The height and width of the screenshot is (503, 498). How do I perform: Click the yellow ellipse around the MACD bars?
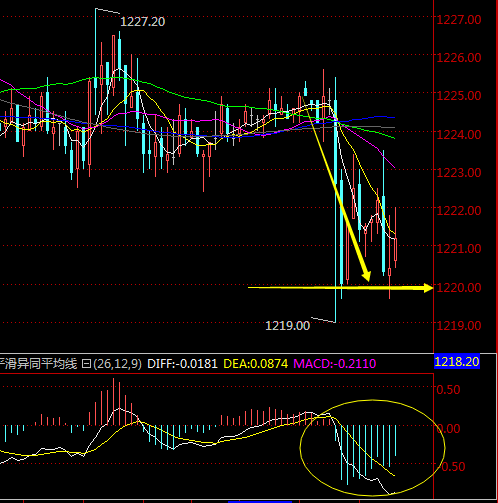tap(372, 447)
